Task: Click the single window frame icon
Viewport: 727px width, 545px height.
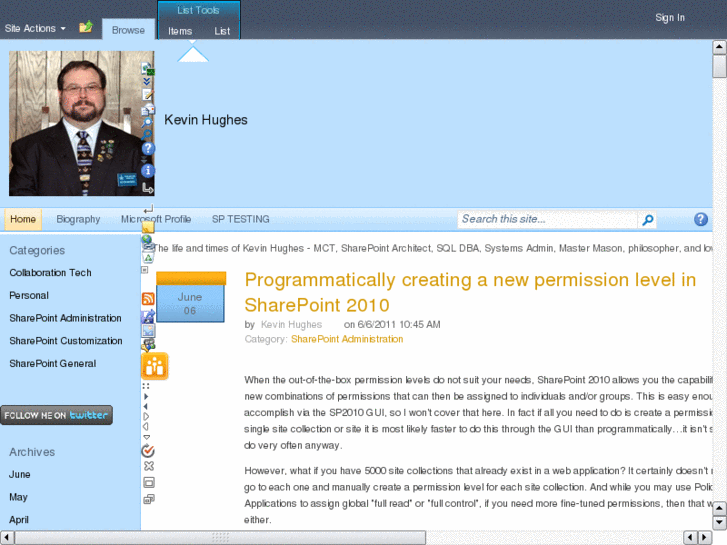Action: pos(149,482)
